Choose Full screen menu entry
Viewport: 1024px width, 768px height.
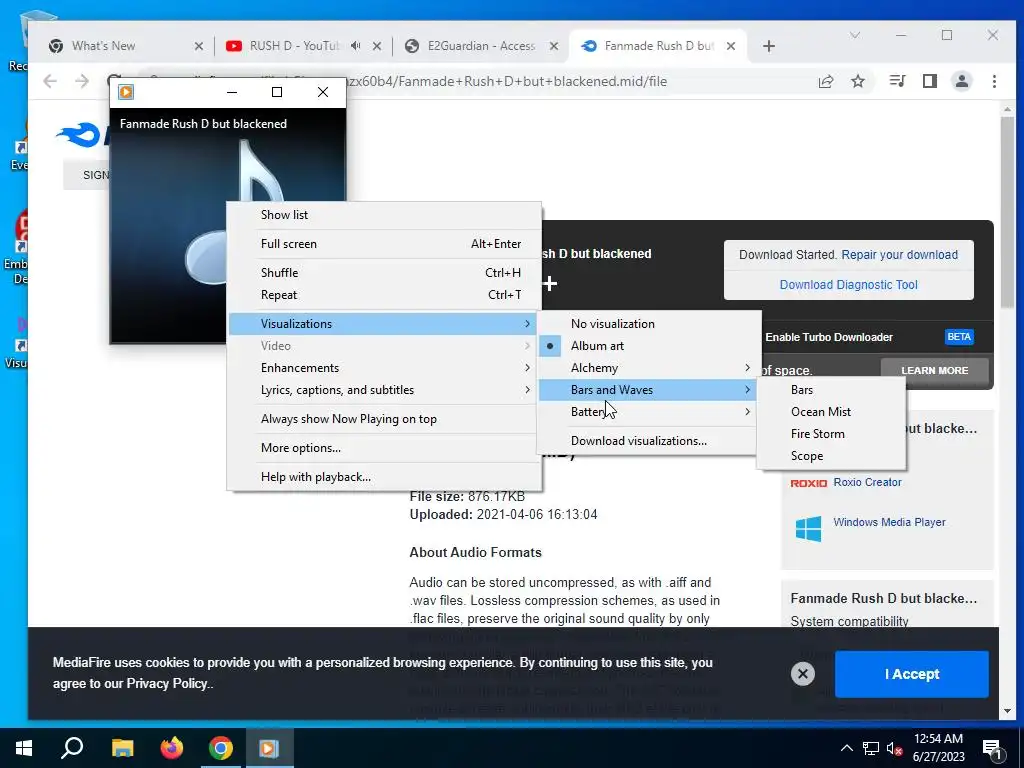pyautogui.click(x=384, y=244)
